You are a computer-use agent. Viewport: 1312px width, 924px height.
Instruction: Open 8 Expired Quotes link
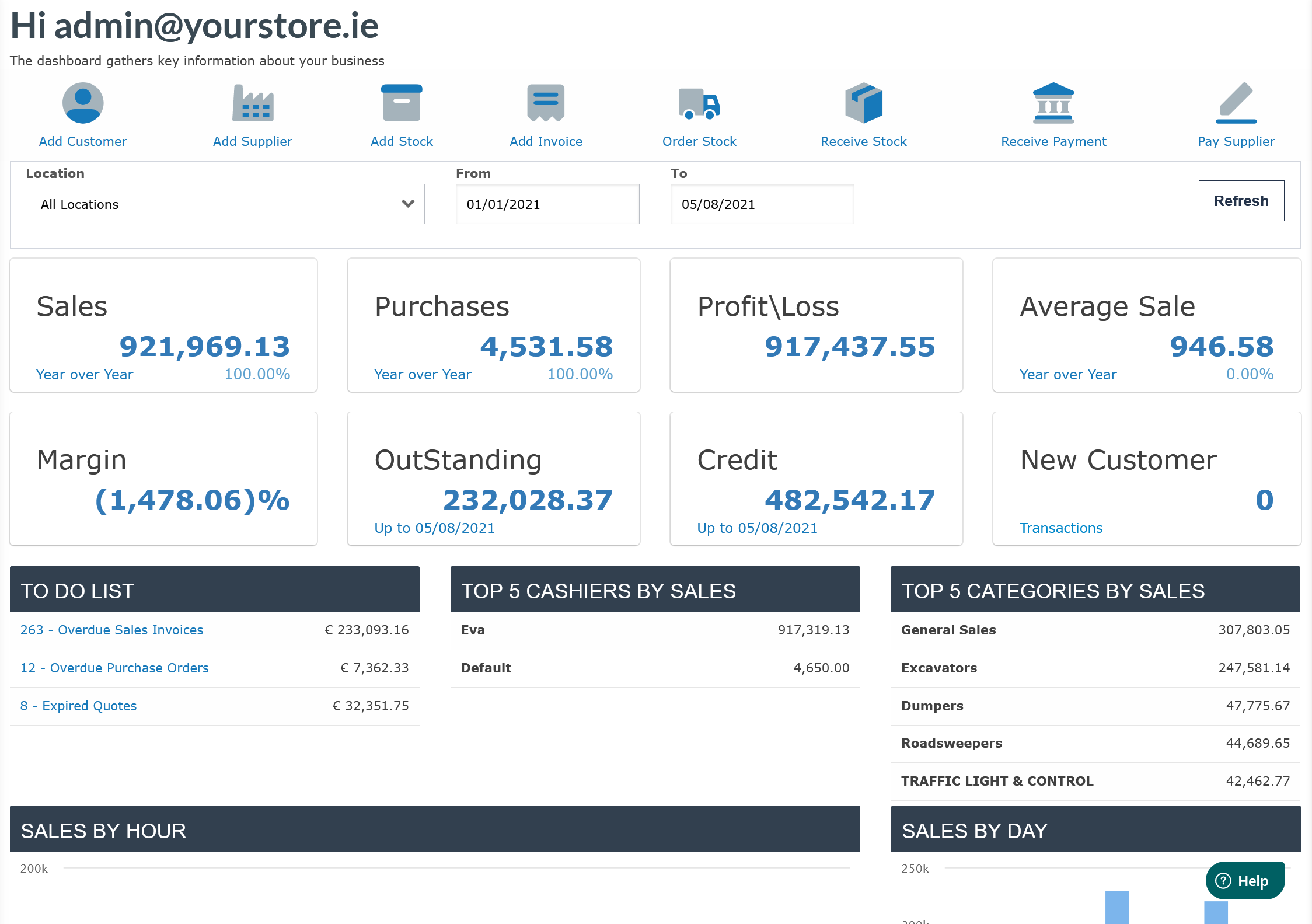pos(78,706)
